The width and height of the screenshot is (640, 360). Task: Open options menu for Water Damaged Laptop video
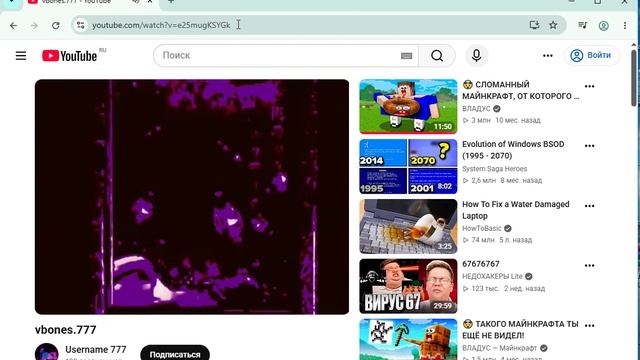tap(589, 206)
